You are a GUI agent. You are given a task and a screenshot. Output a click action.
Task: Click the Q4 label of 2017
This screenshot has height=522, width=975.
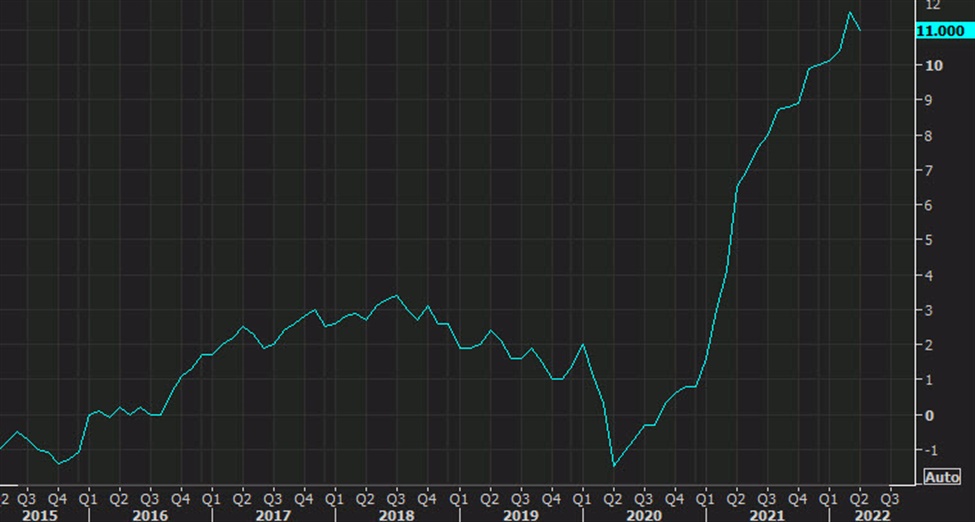(303, 499)
